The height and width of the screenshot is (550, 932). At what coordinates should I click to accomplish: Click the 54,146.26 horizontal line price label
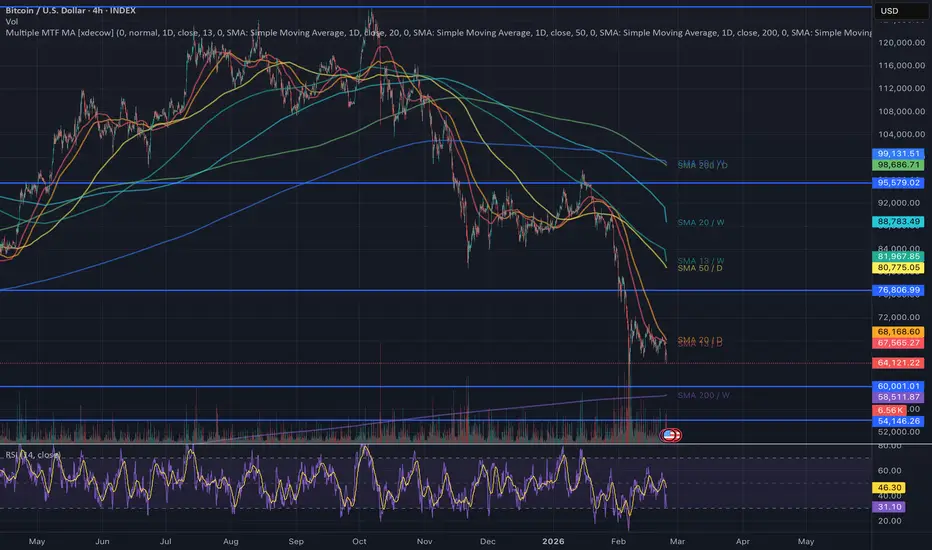[898, 421]
